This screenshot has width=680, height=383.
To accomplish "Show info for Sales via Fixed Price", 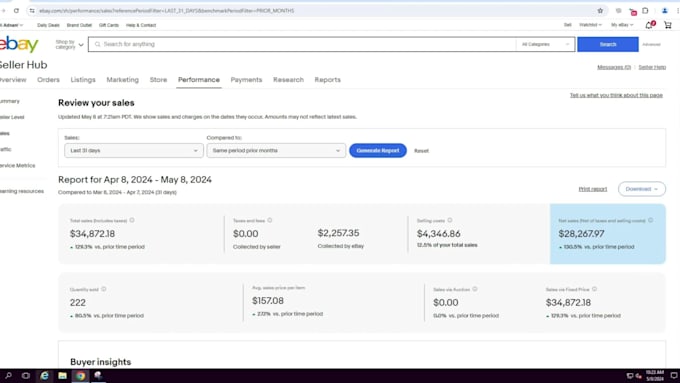I will 595,289.
